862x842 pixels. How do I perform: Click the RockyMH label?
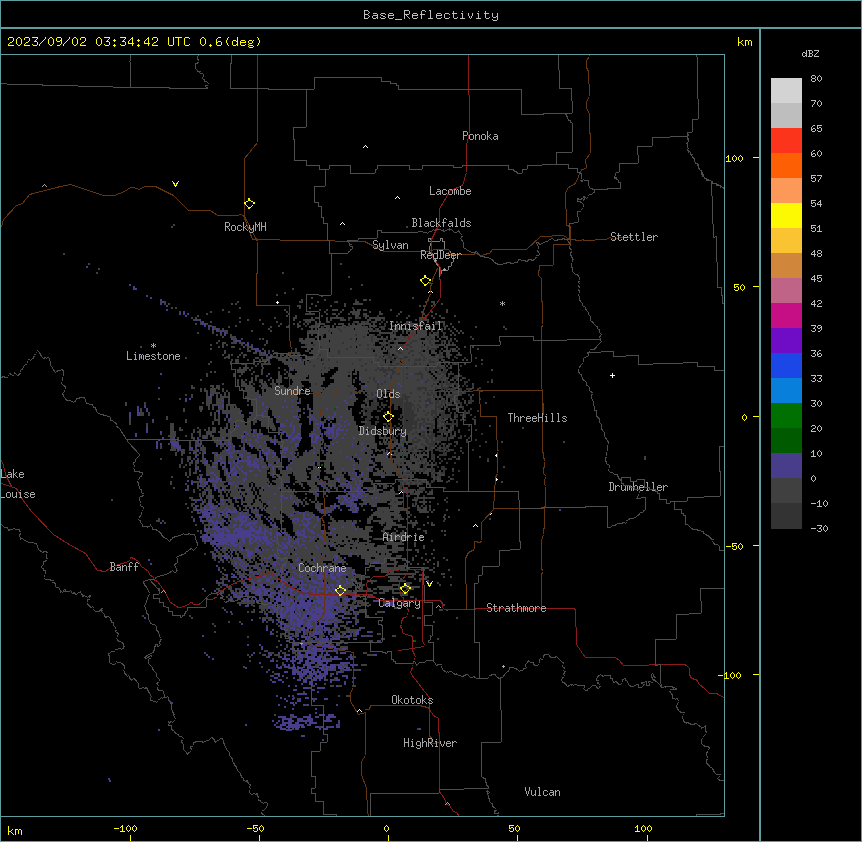coord(245,227)
